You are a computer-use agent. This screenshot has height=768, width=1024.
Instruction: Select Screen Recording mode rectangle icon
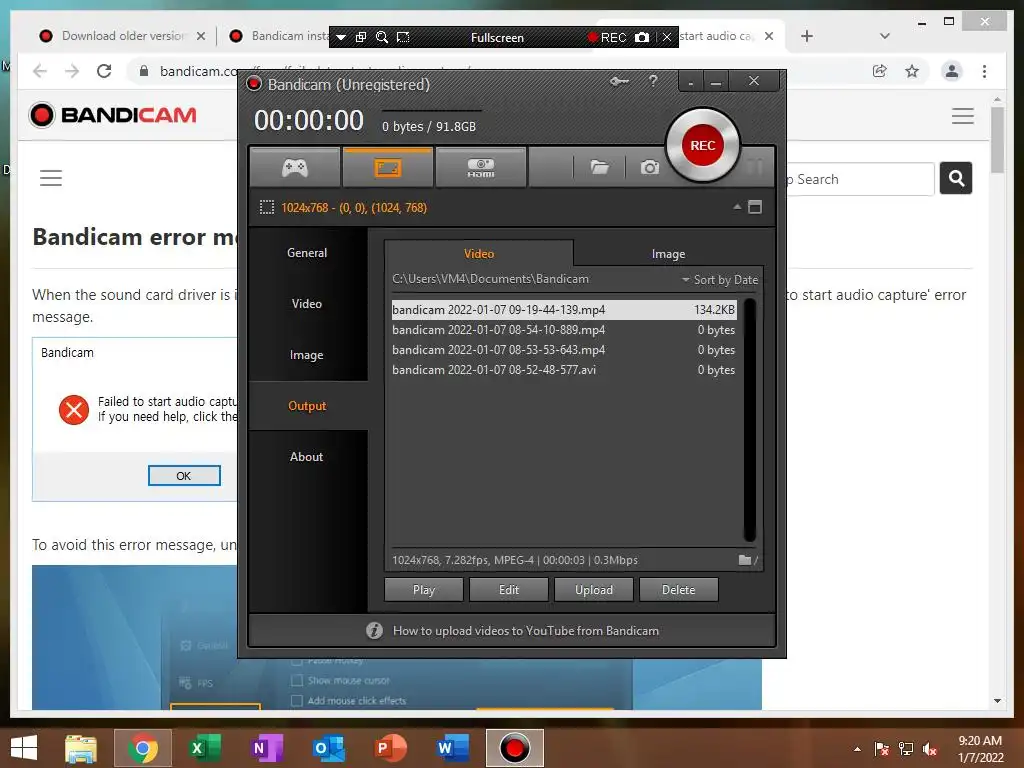tap(387, 168)
